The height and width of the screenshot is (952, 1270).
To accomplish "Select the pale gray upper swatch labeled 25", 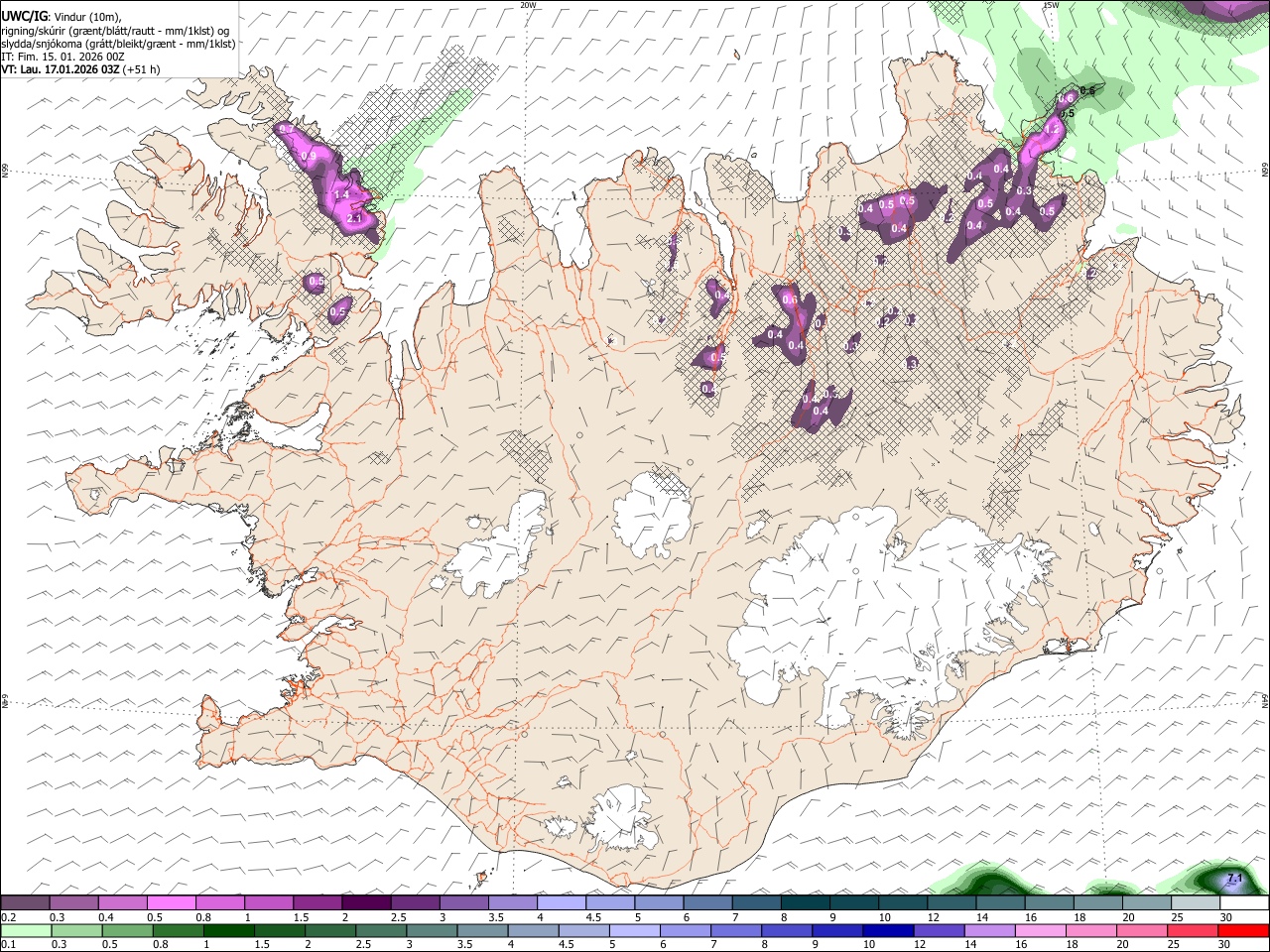I will pos(1194,902).
